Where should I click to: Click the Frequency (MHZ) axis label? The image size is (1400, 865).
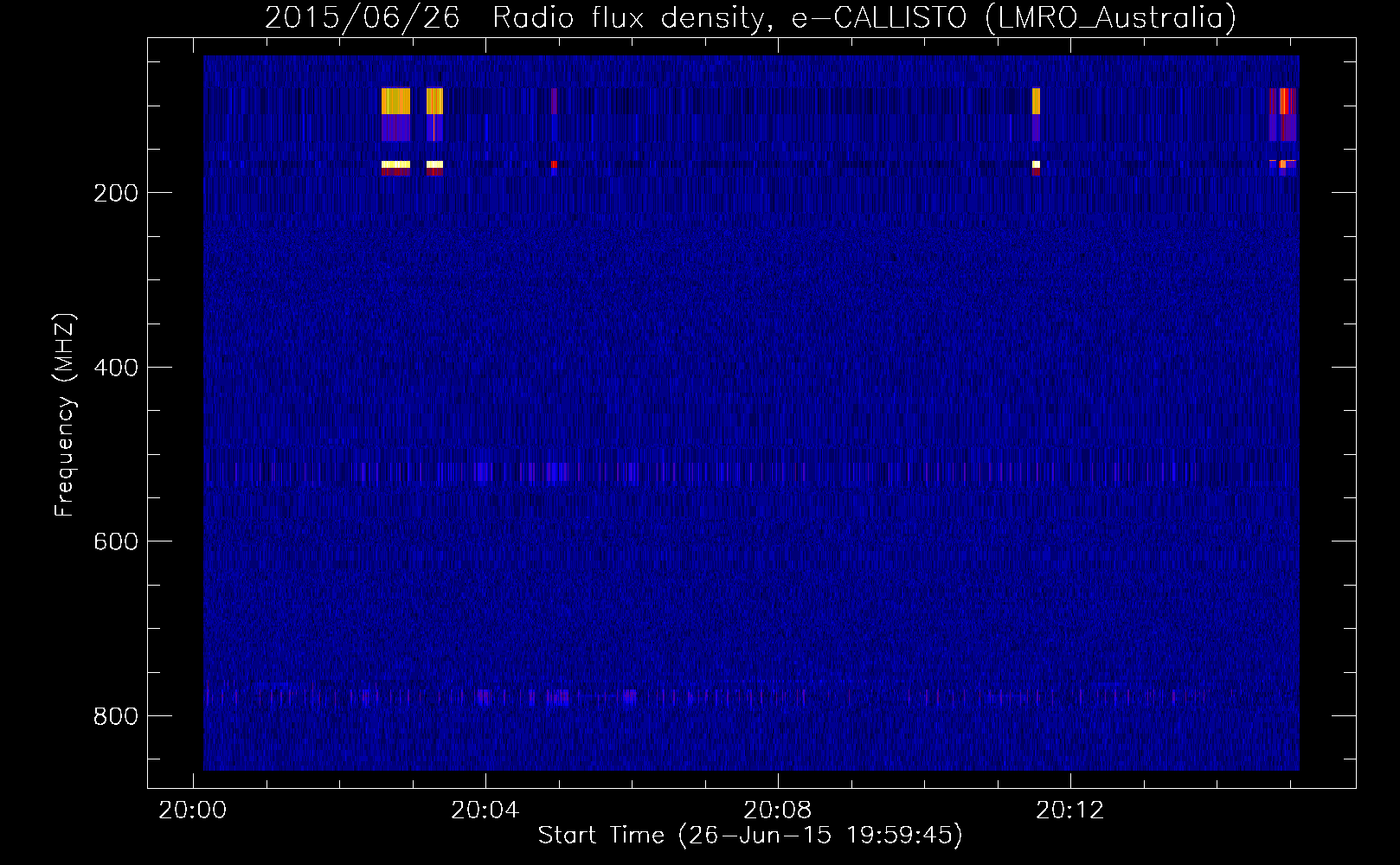point(65,415)
